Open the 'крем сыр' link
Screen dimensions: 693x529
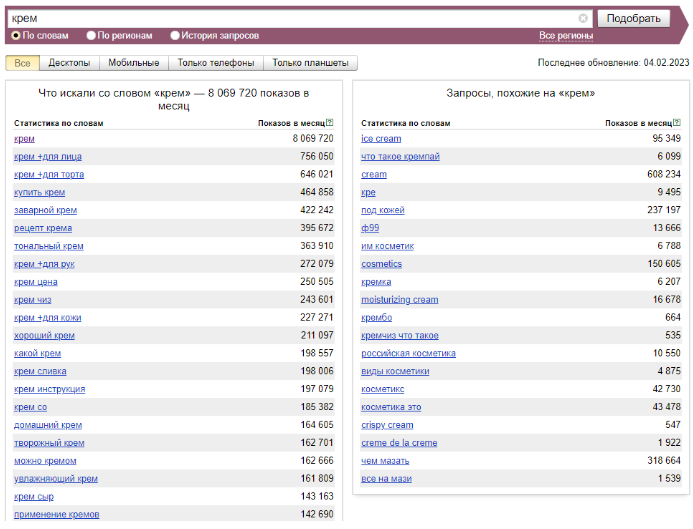click(34, 497)
